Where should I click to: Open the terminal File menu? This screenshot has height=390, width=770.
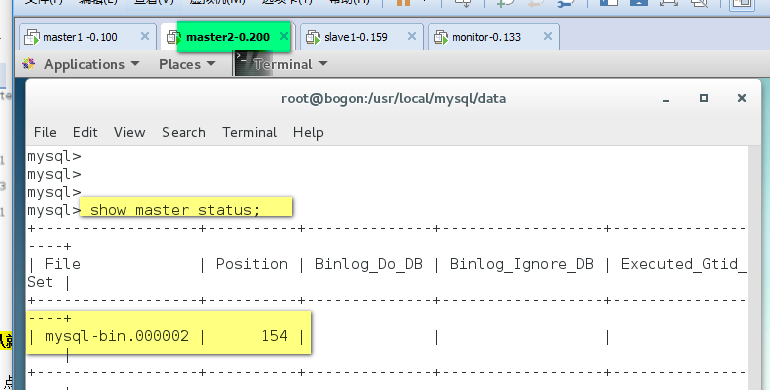point(45,132)
